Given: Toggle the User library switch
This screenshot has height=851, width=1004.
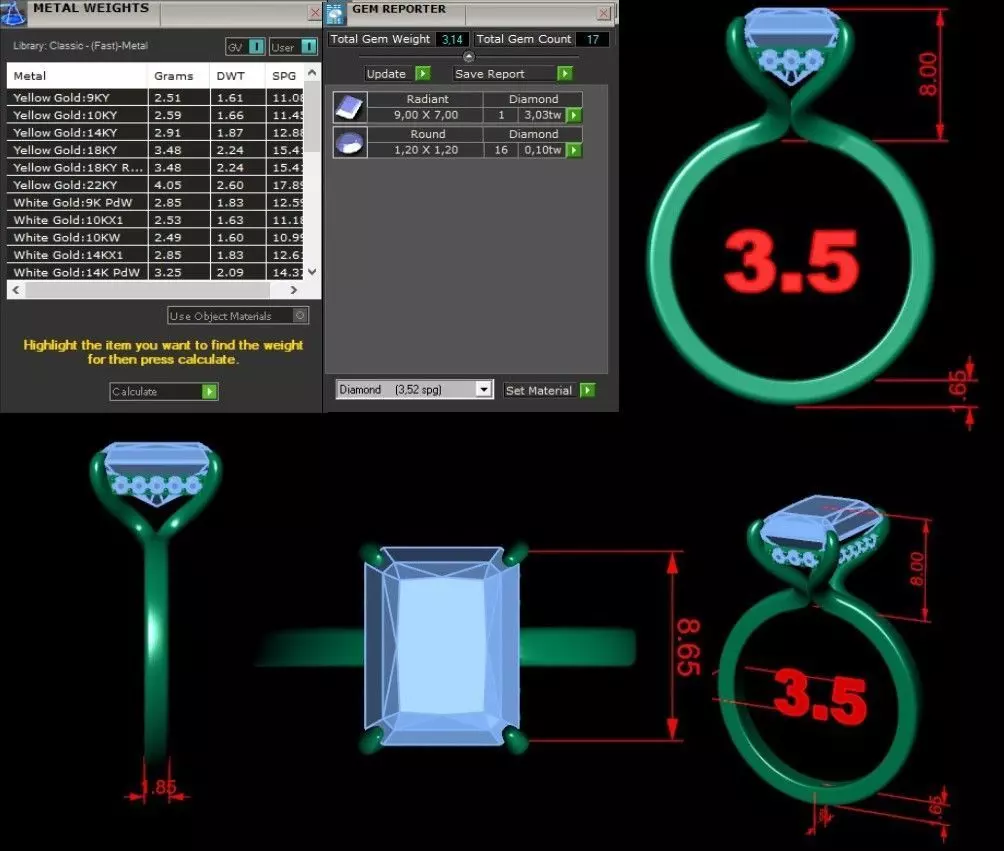Looking at the screenshot, I should click(309, 46).
